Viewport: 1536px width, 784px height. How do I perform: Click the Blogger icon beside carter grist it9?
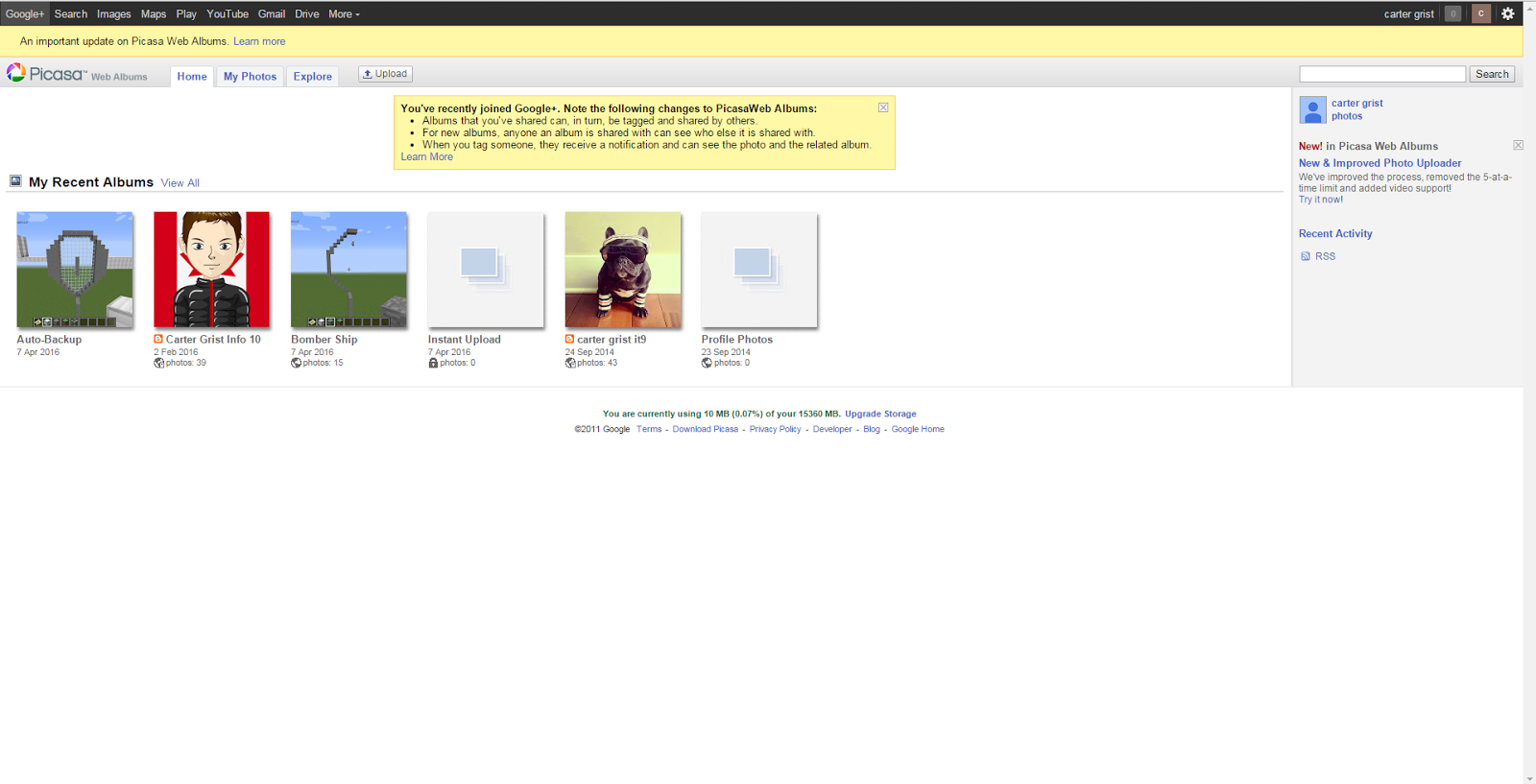[x=569, y=339]
